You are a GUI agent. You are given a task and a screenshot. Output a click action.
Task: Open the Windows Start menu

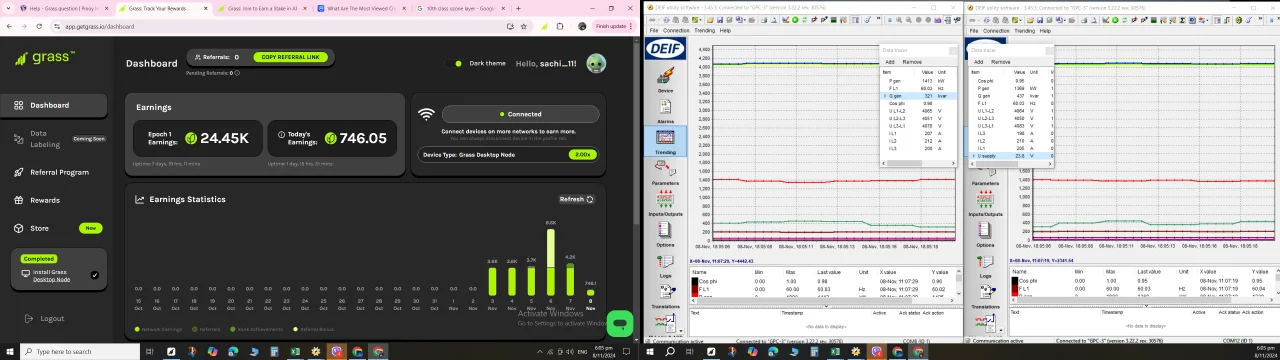pos(9,351)
